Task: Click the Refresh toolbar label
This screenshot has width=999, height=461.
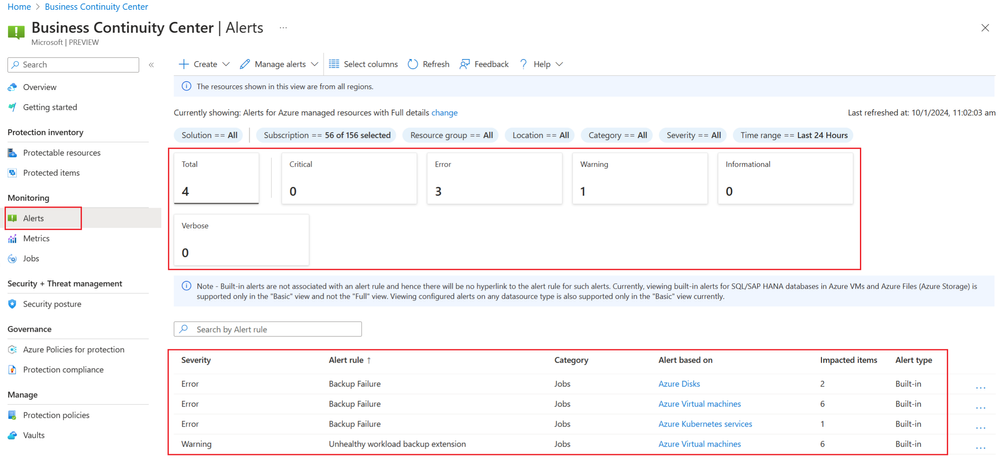Action: pos(436,64)
